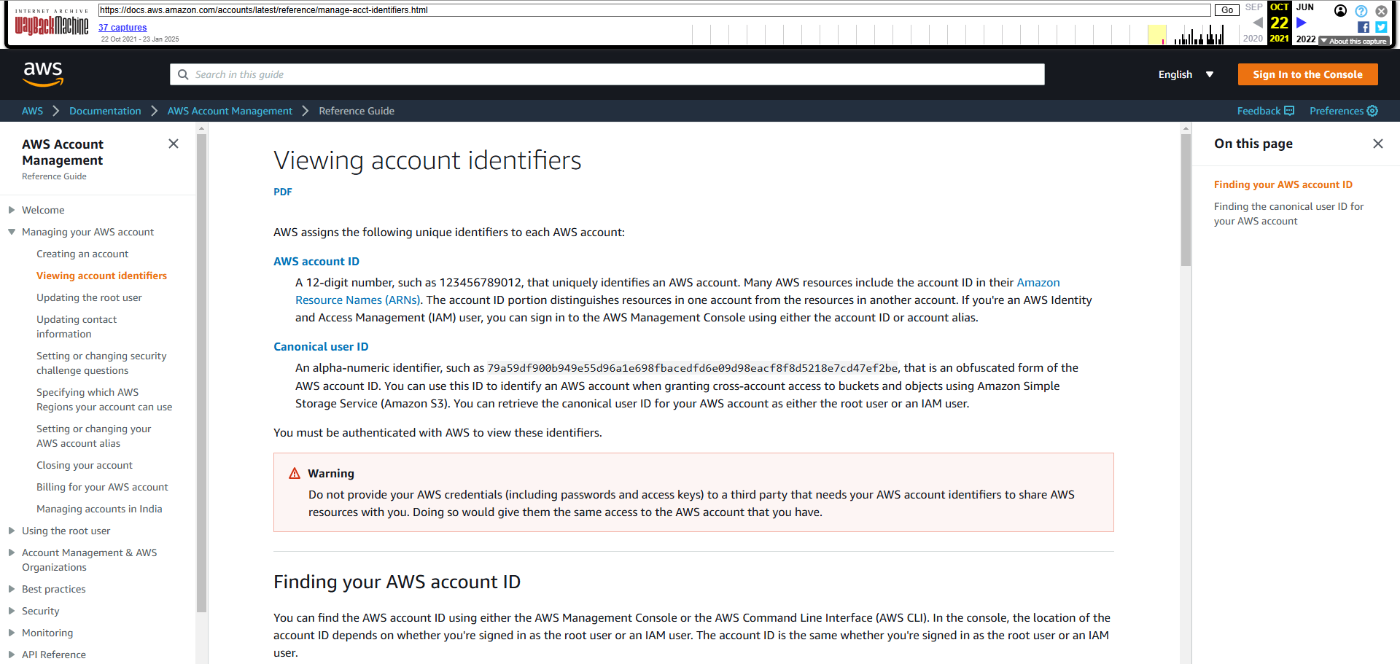Expand Best practices section
The width and height of the screenshot is (1400, 664).
coord(11,589)
